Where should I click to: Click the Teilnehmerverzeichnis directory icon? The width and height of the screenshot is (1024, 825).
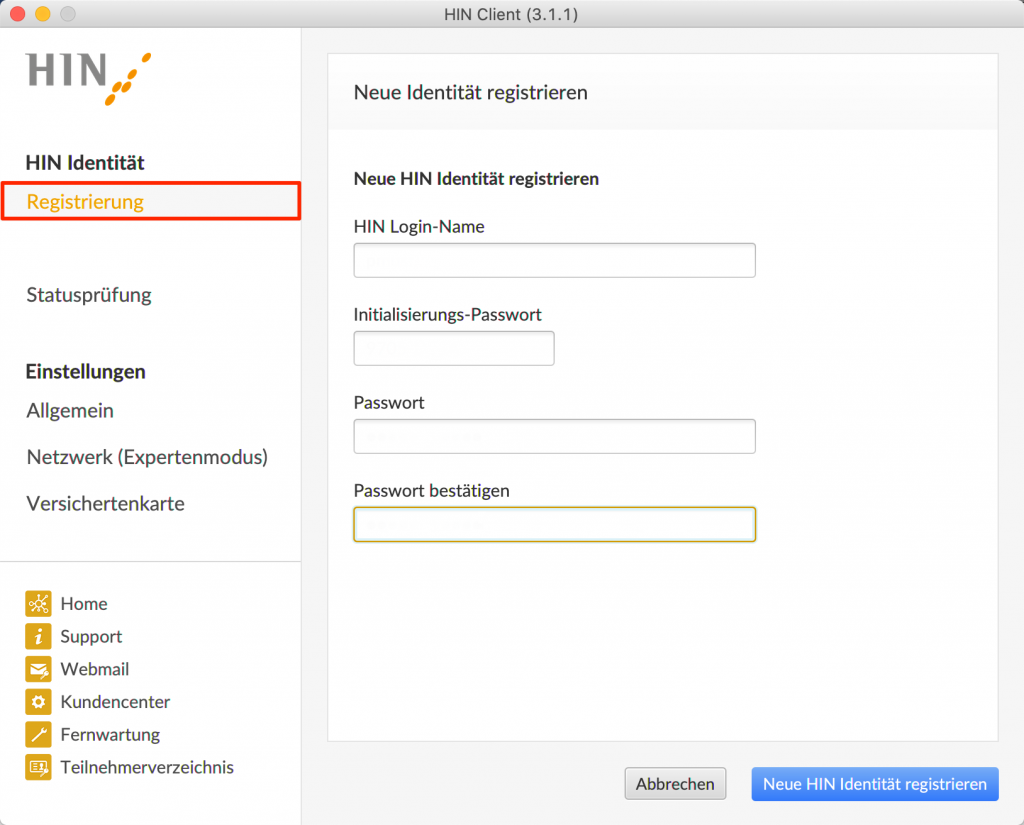click(38, 768)
